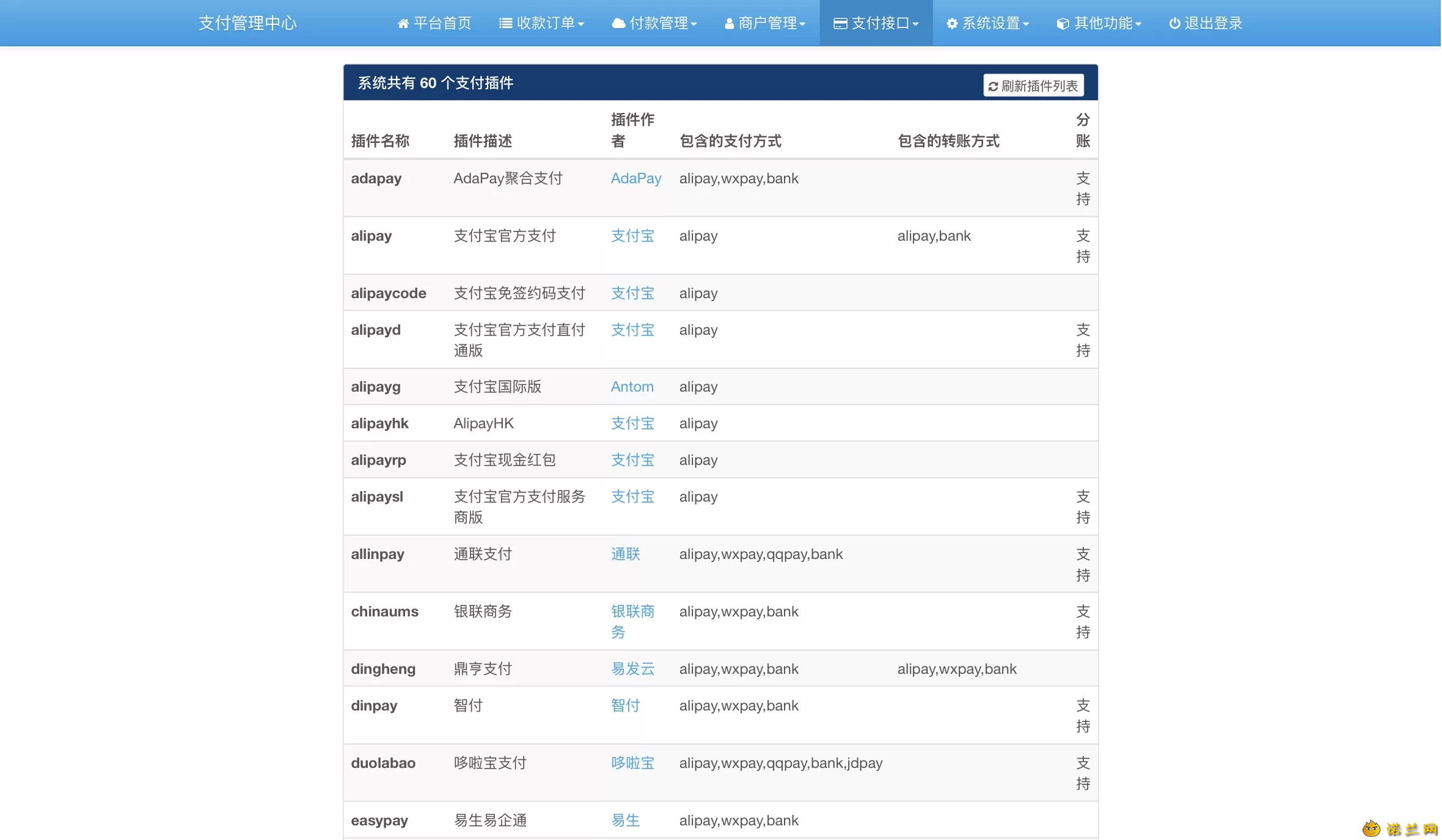Click the list icon beside 收款订单
The height and width of the screenshot is (840, 1442).
click(x=505, y=24)
